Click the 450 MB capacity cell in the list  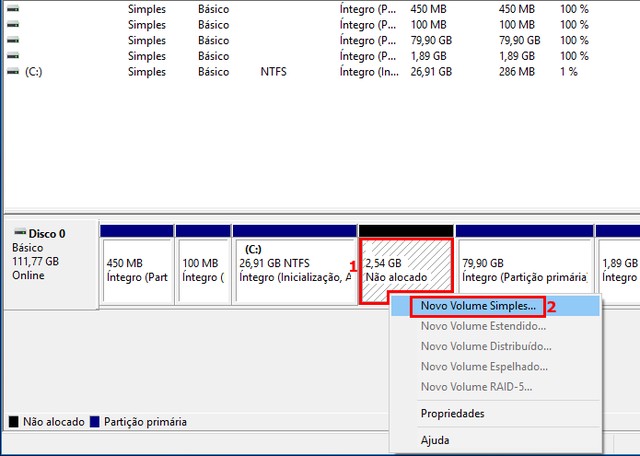click(428, 9)
